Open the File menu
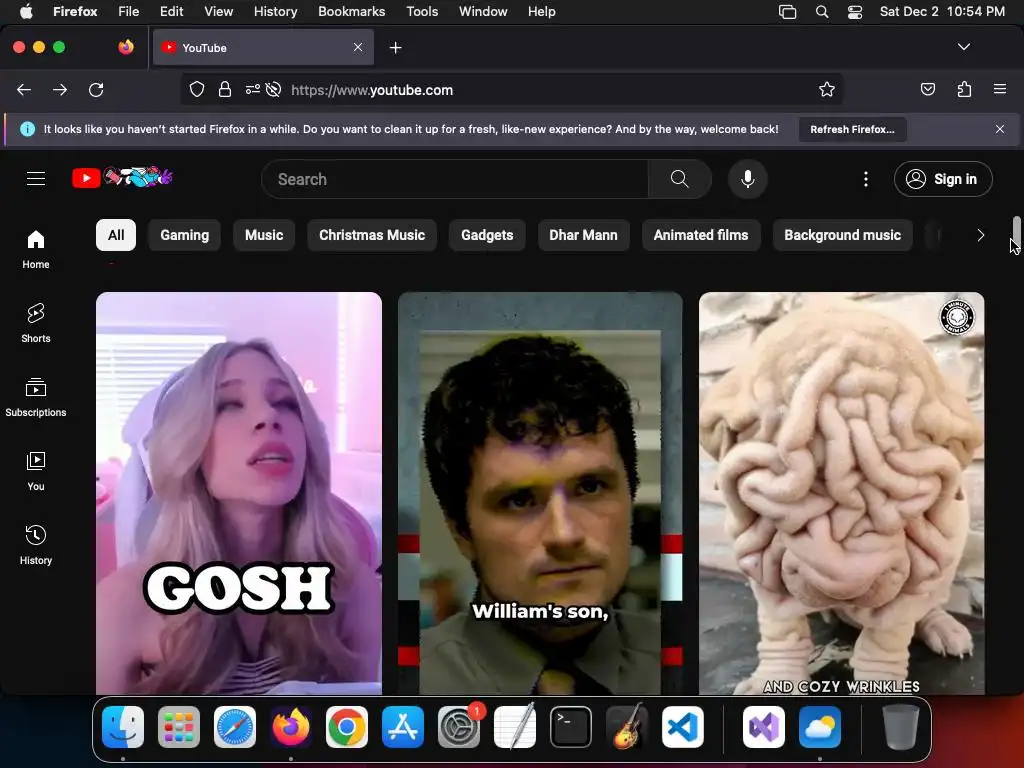1024x768 pixels. coord(129,11)
